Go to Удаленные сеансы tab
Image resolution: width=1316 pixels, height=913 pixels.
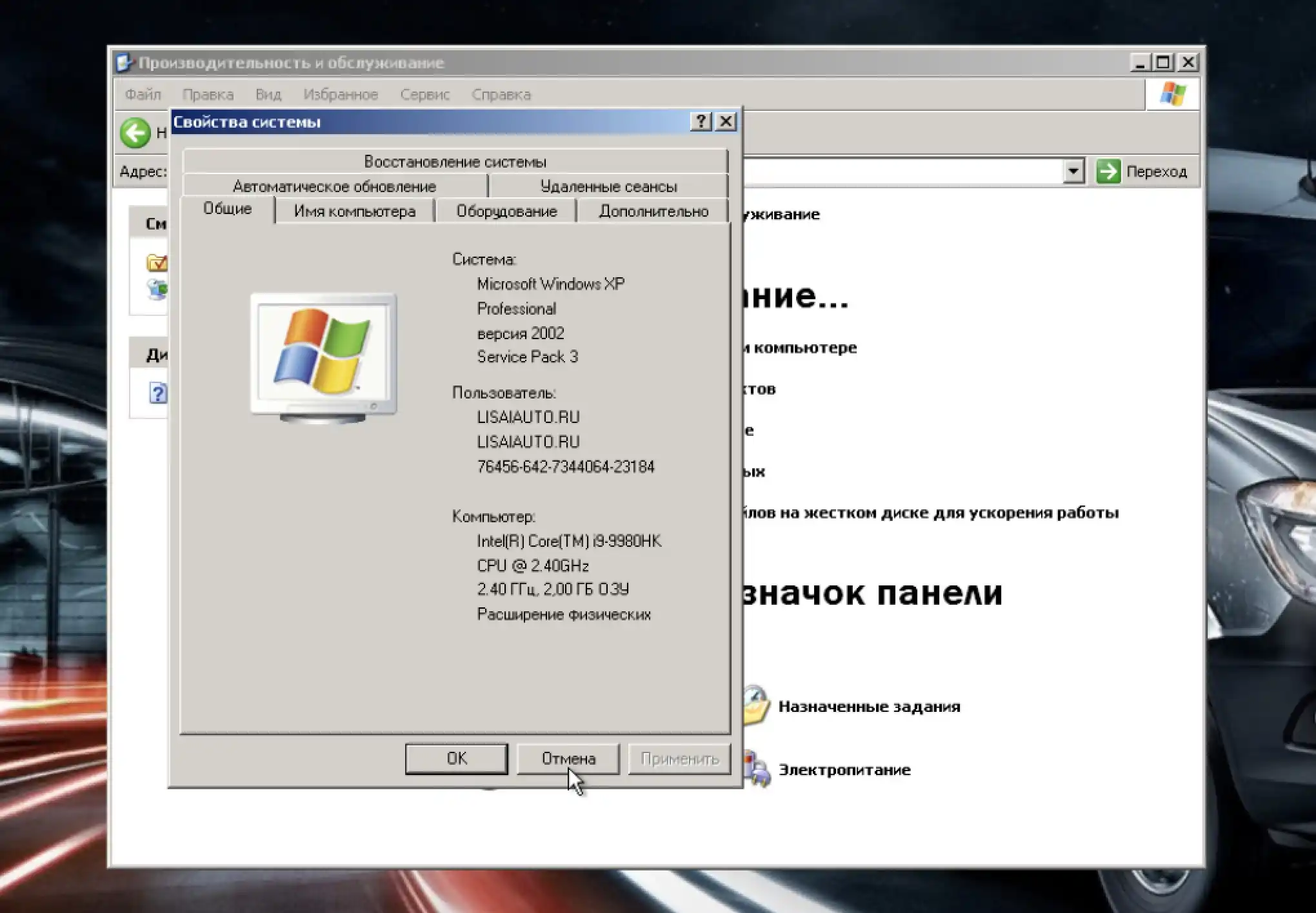pos(608,186)
